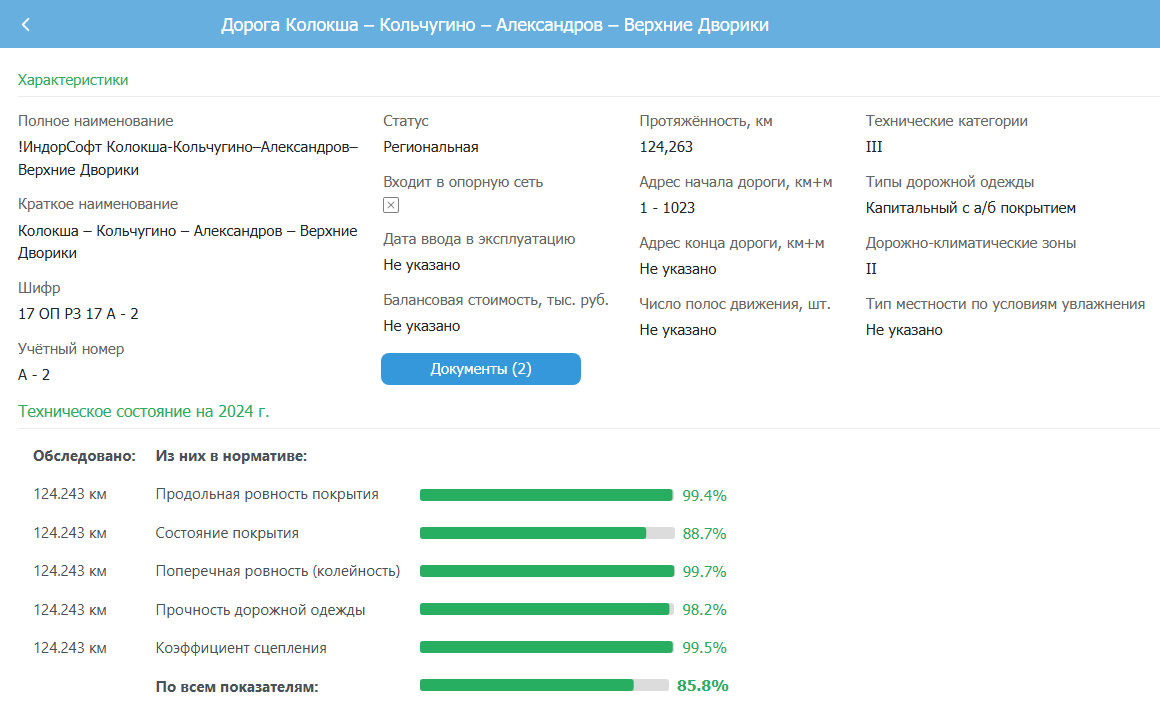
Task: Select the road start address '1 - 1023'
Action: coord(667,208)
